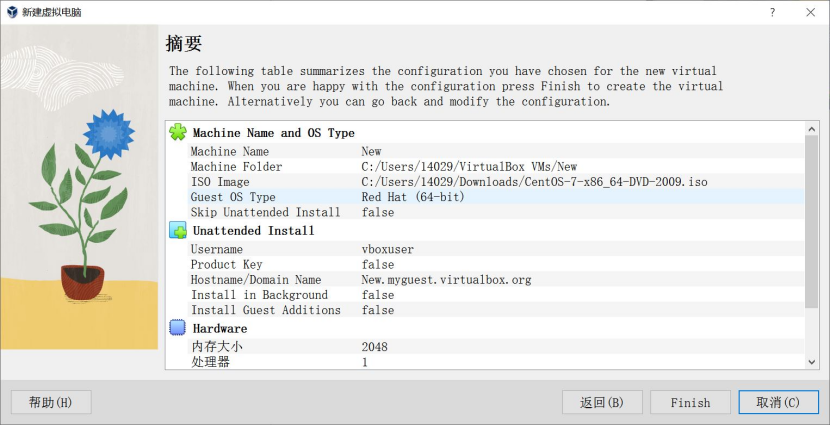Select the Product Key row
Image resolution: width=831 pixels, height=426 pixels.
(496, 264)
